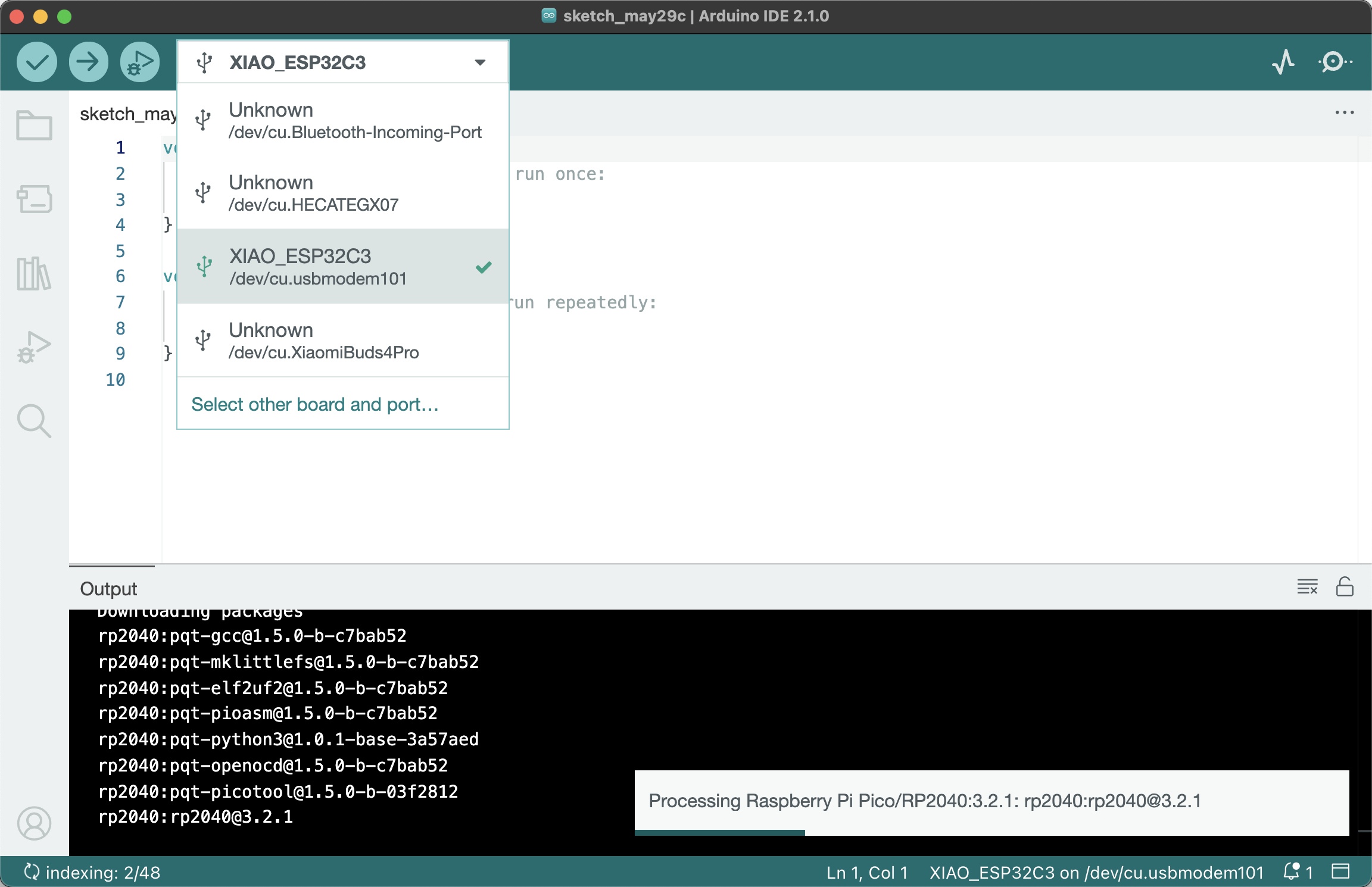The image size is (1372, 887).
Task: Click rp2040:pqt-openocd output line
Action: pos(273,765)
